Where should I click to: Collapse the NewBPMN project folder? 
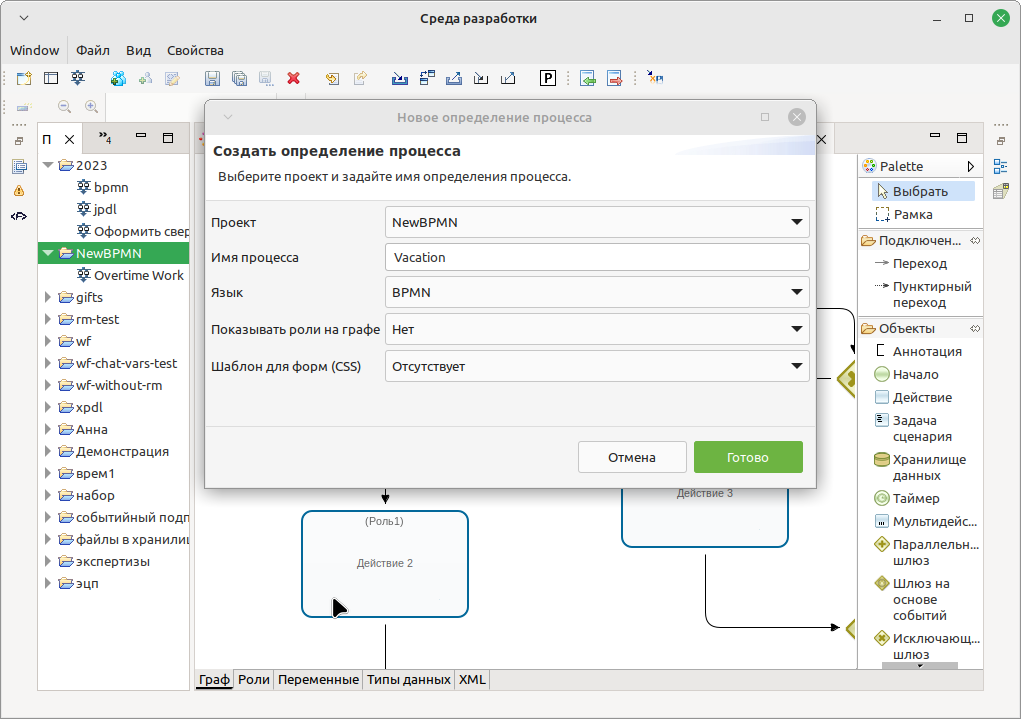pyautogui.click(x=48, y=253)
